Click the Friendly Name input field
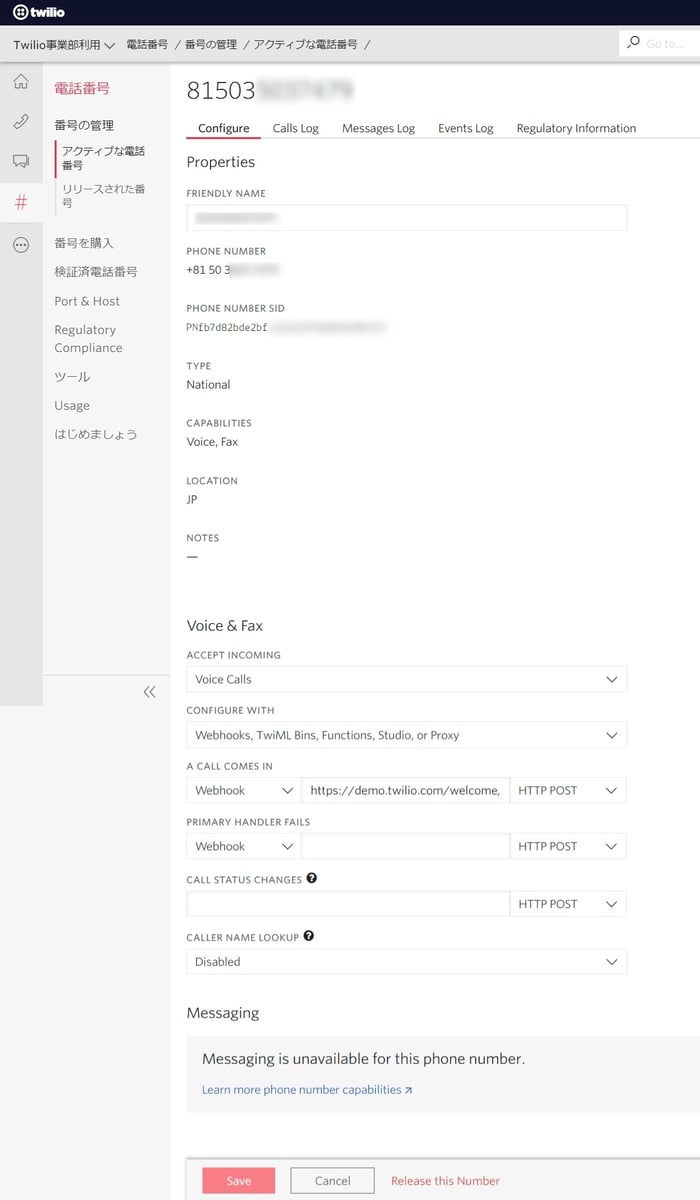This screenshot has height=1200, width=700. pos(406,217)
